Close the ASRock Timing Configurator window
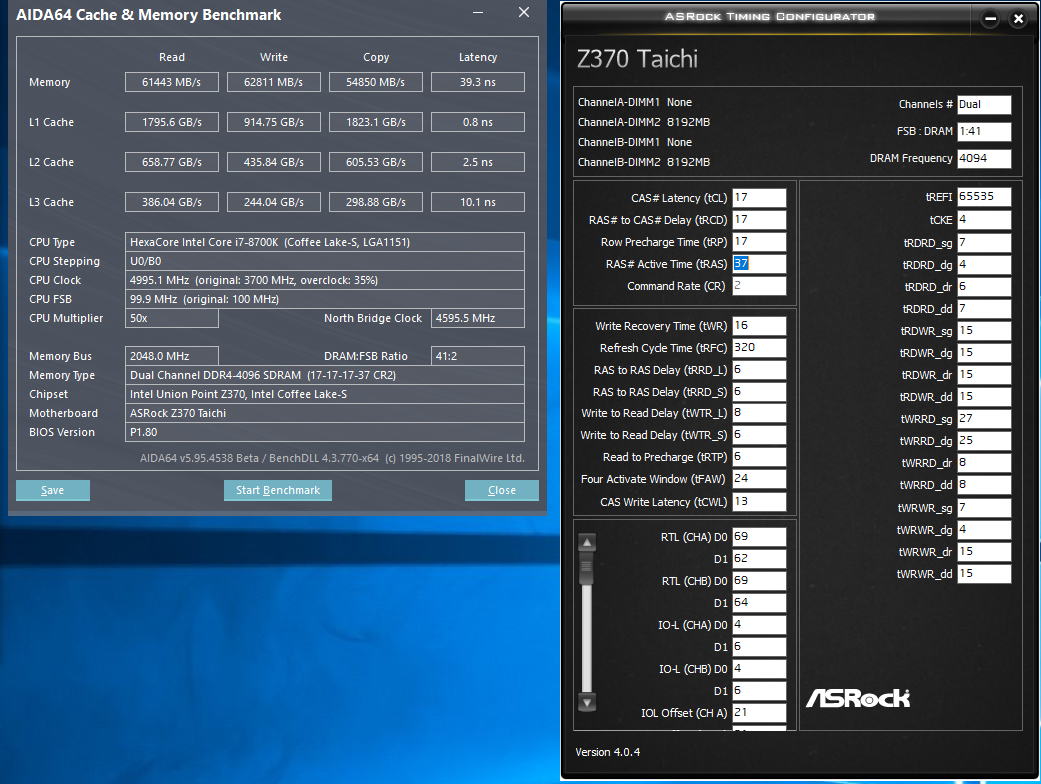 point(1018,19)
